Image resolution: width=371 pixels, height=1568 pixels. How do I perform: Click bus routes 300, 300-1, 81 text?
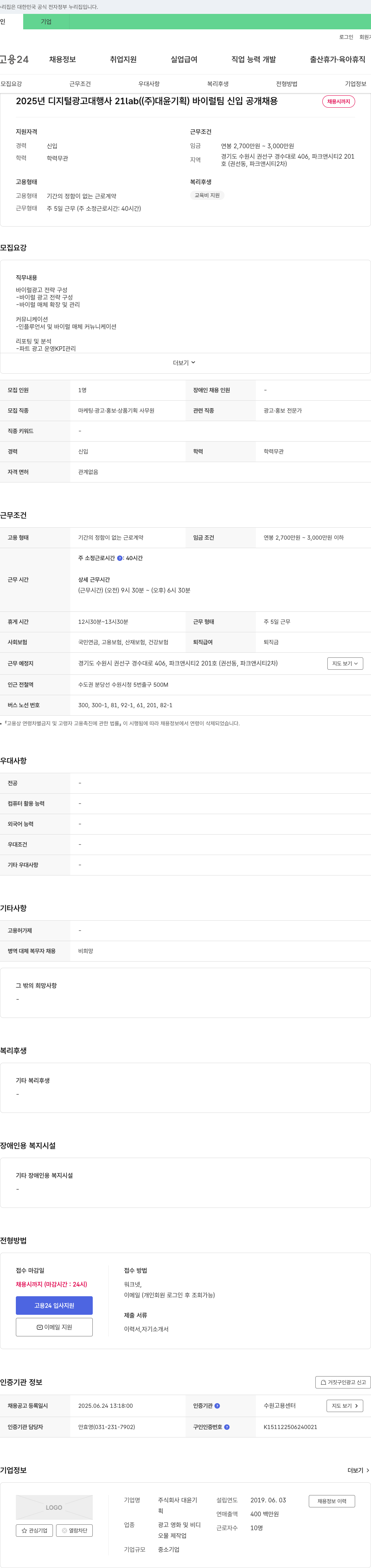click(125, 706)
